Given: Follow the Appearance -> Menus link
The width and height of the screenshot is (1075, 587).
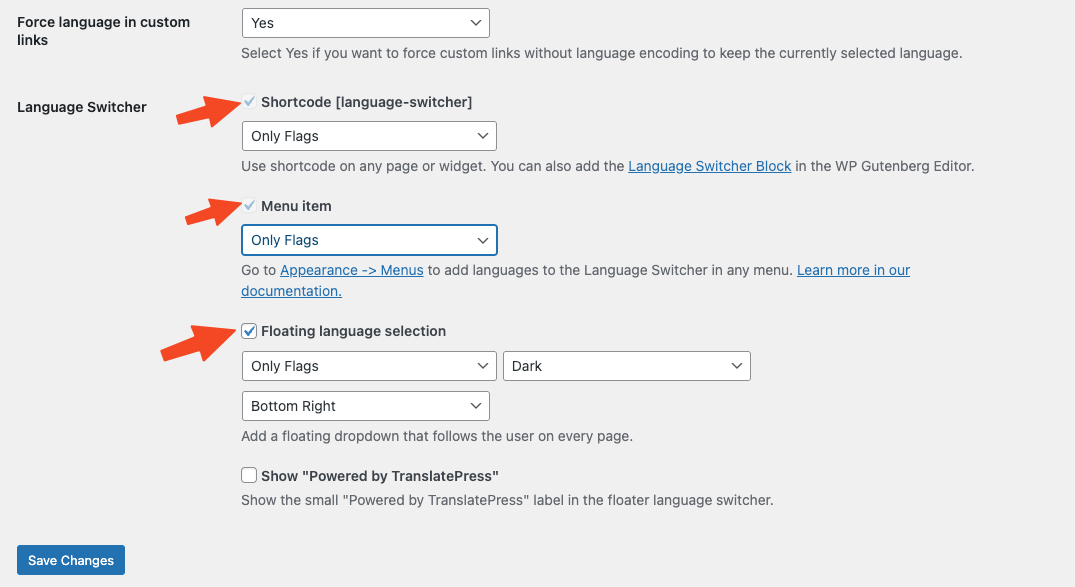Looking at the screenshot, I should (352, 270).
